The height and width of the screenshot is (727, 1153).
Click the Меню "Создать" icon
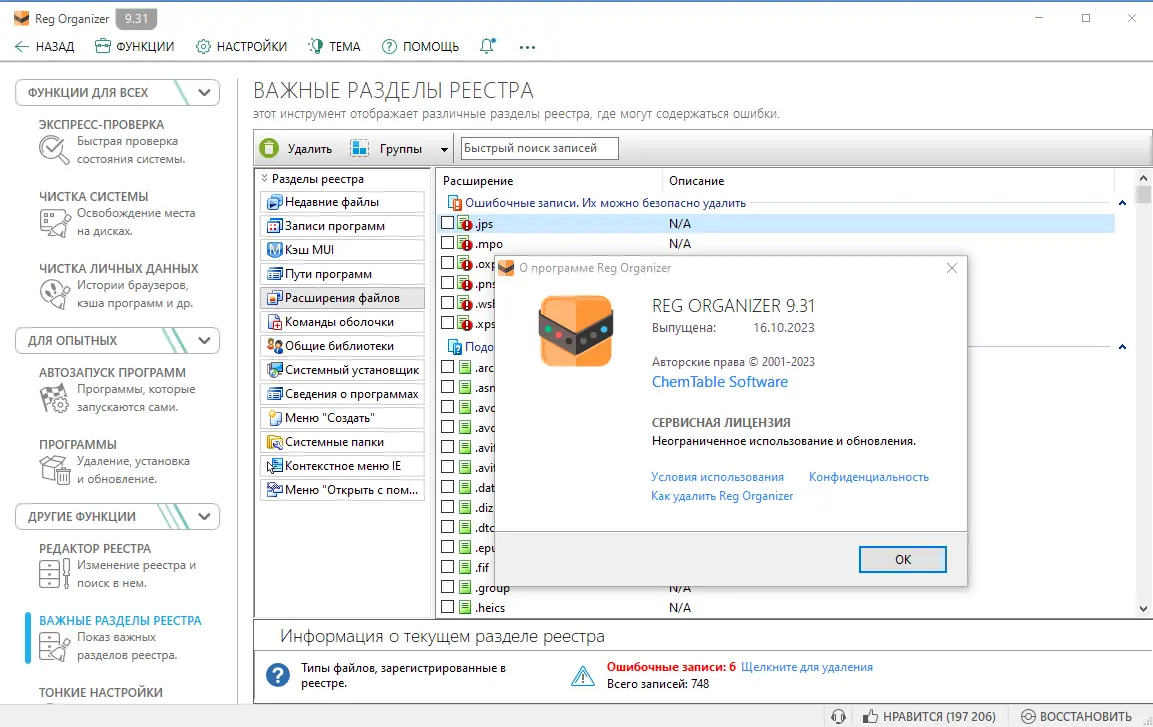point(274,418)
